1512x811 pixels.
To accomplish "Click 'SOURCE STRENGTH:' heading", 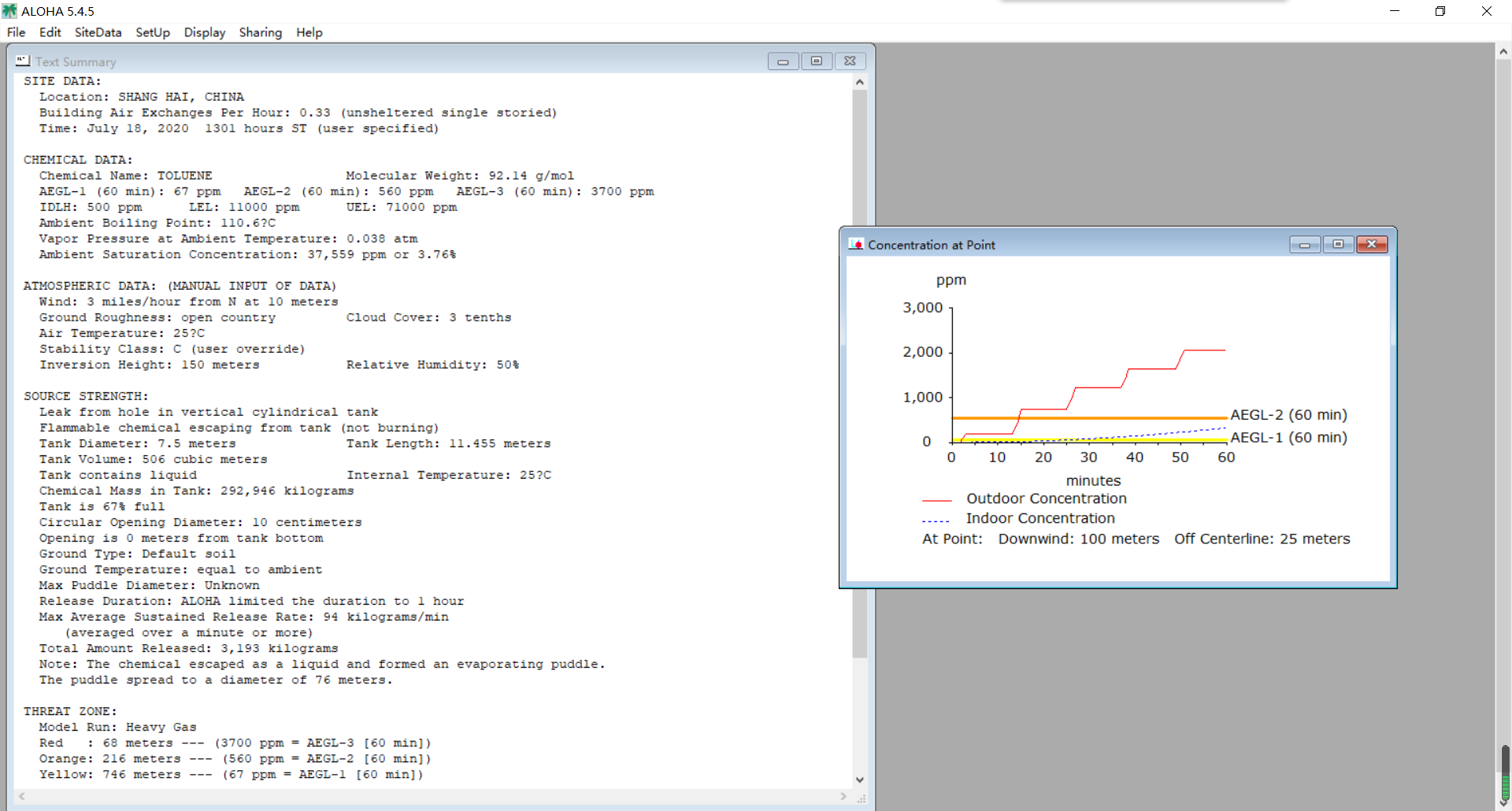I will [x=86, y=396].
